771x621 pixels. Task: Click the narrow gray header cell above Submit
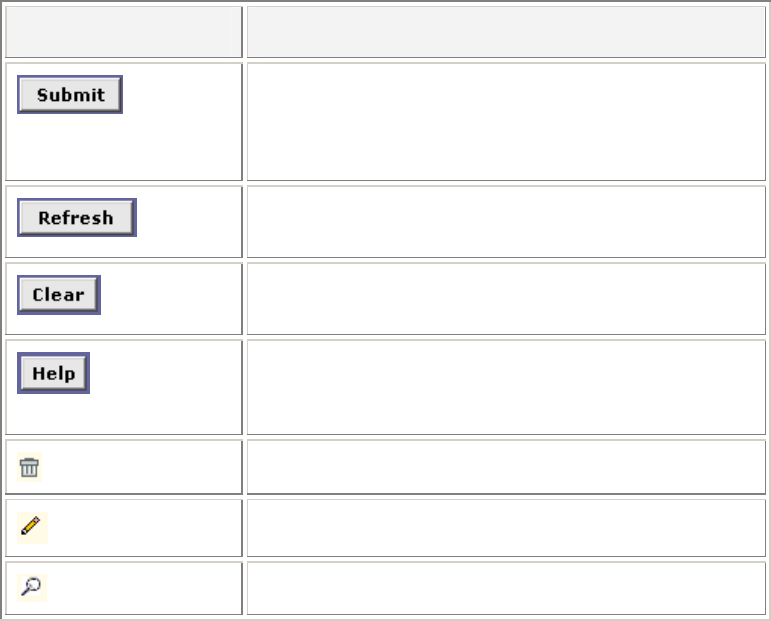(x=123, y=32)
